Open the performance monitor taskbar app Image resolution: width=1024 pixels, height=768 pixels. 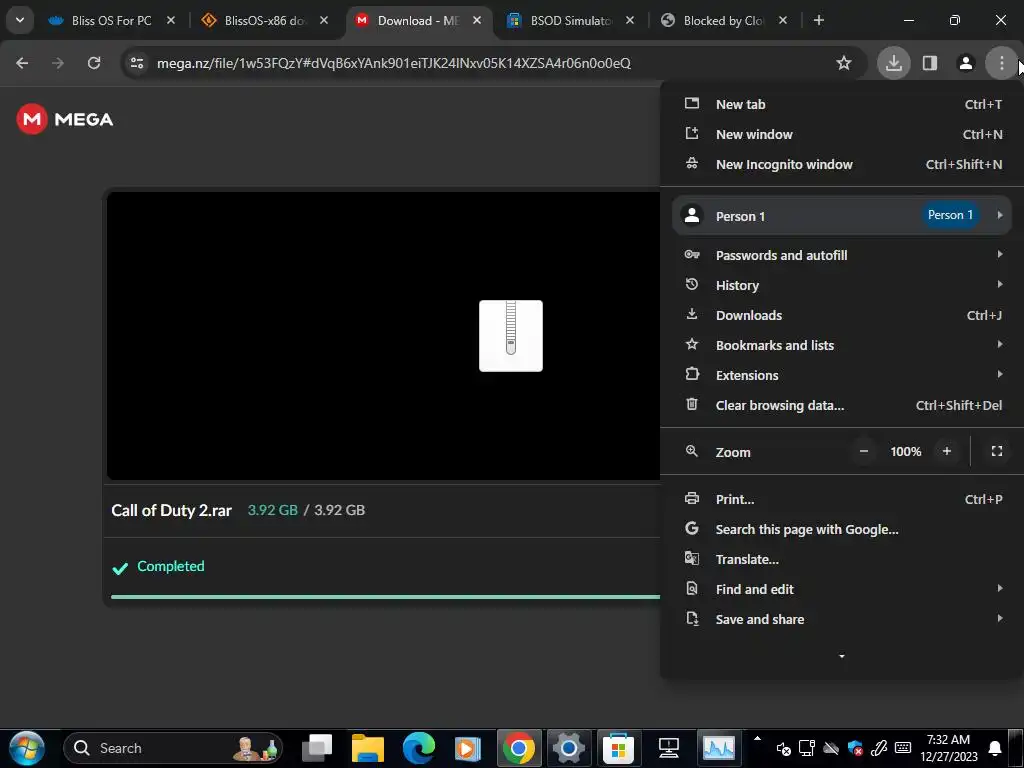(718, 748)
